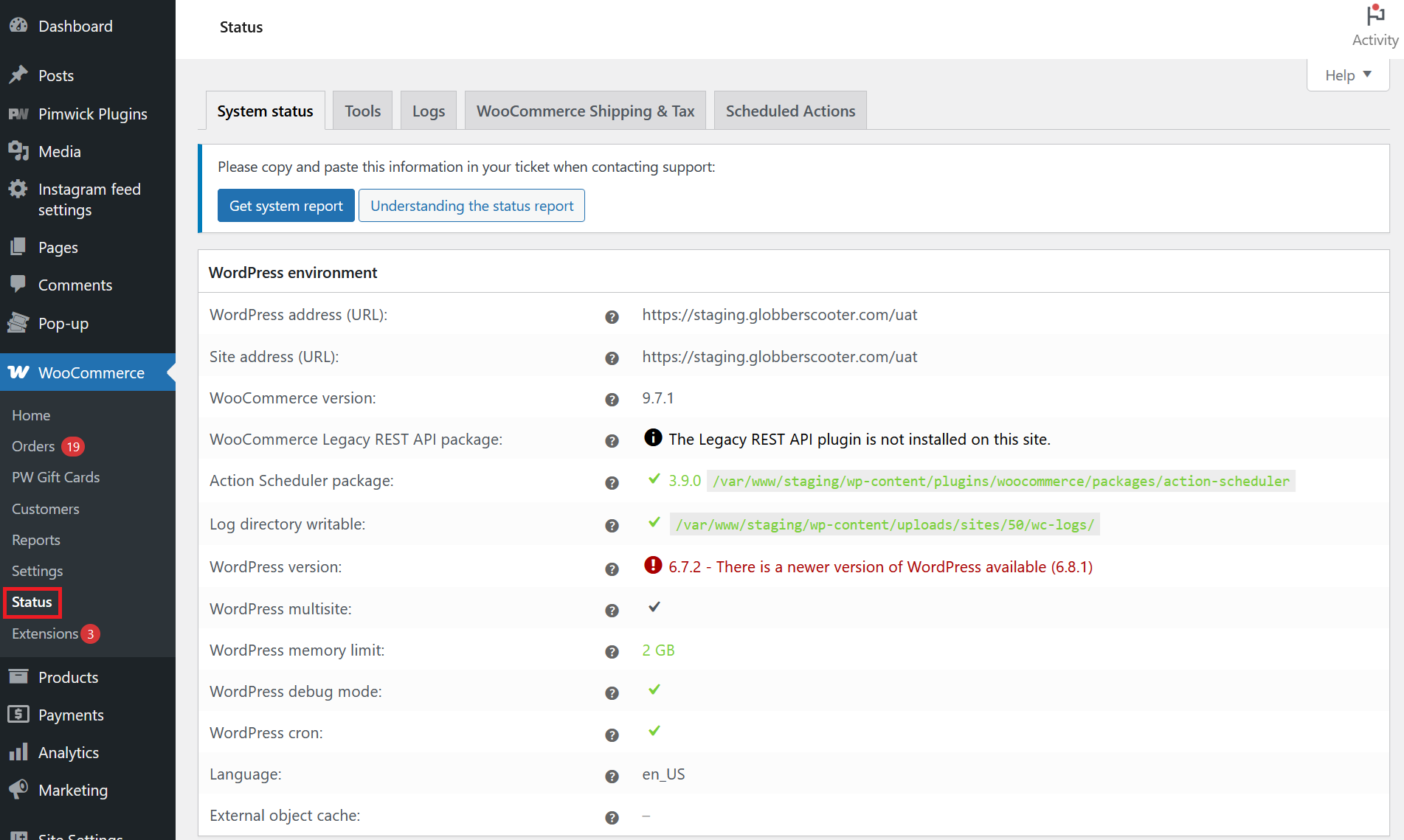Click the Products archive icon
Screen dimensions: 1404x840
[x=18, y=676]
